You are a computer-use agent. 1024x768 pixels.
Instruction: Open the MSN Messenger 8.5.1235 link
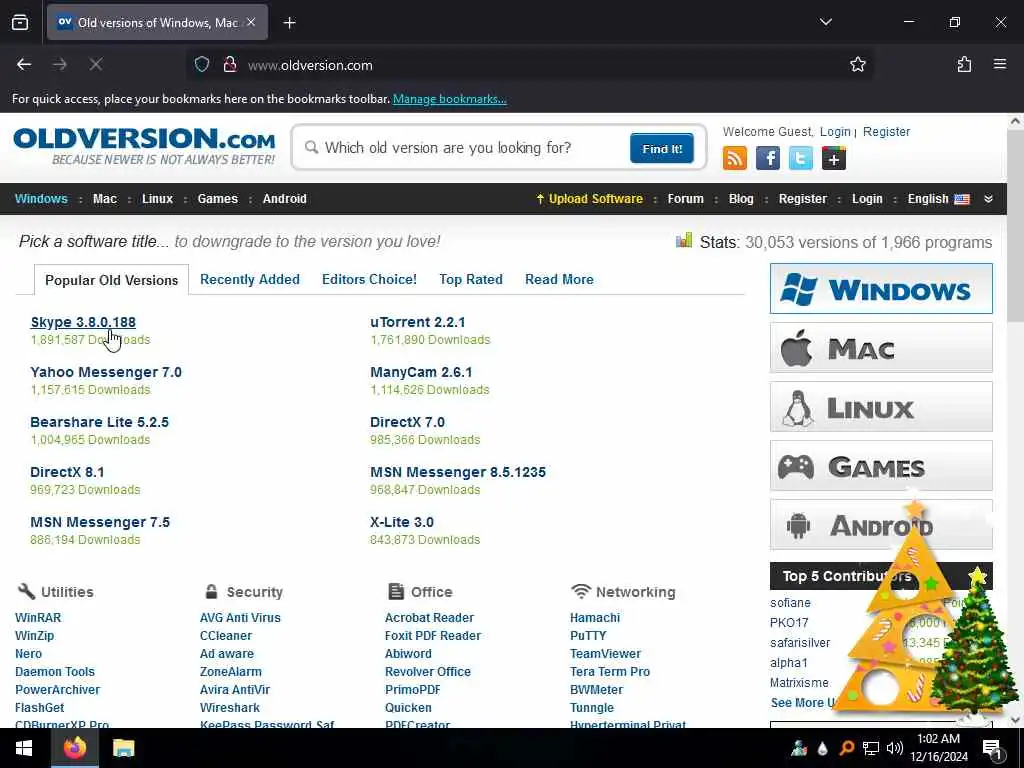pyautogui.click(x=458, y=472)
